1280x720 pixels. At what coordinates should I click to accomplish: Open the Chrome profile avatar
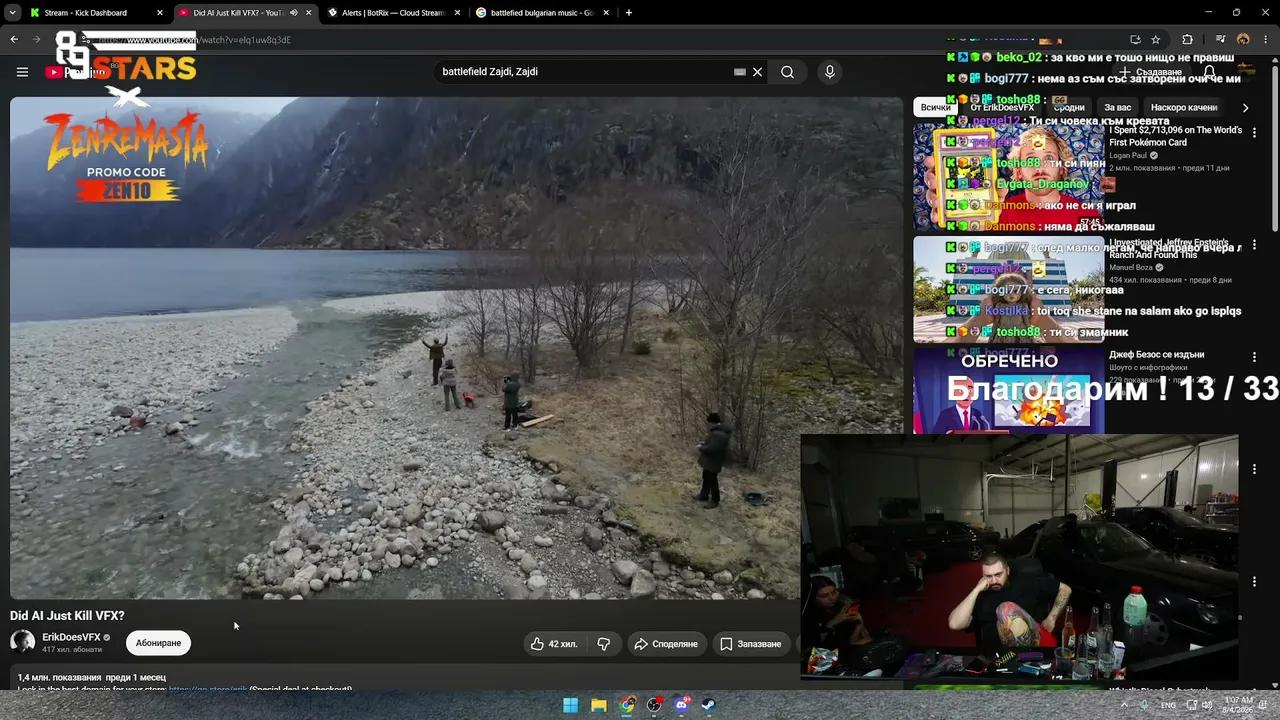coord(1243,40)
